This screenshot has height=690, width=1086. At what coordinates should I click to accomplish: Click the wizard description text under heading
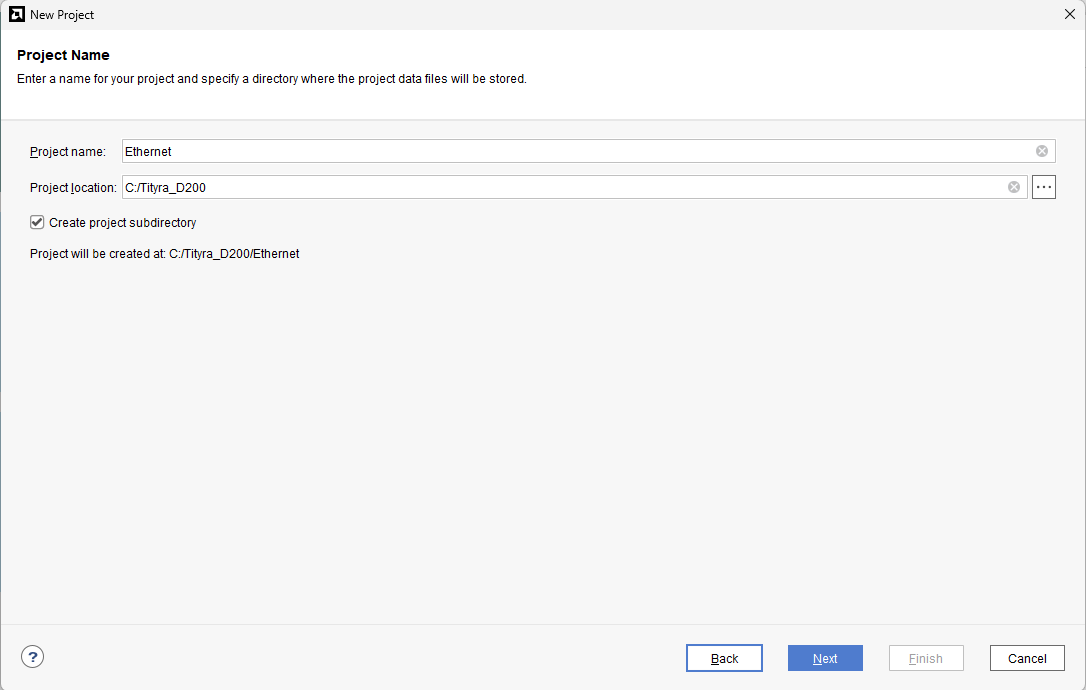point(272,79)
